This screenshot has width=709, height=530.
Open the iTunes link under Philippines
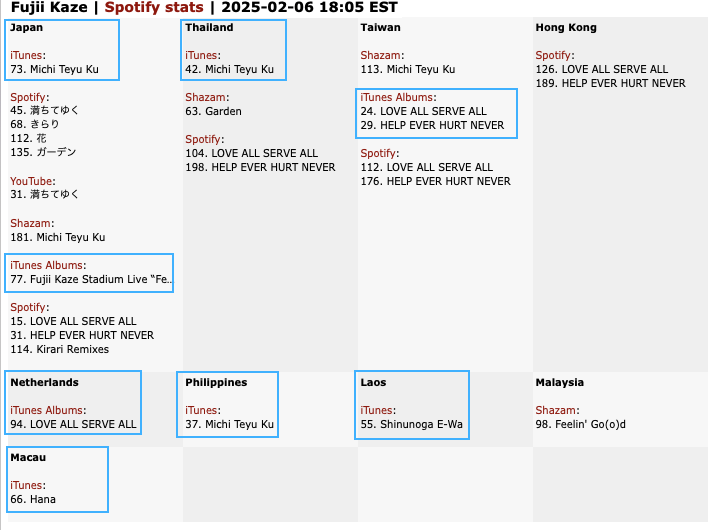click(201, 410)
